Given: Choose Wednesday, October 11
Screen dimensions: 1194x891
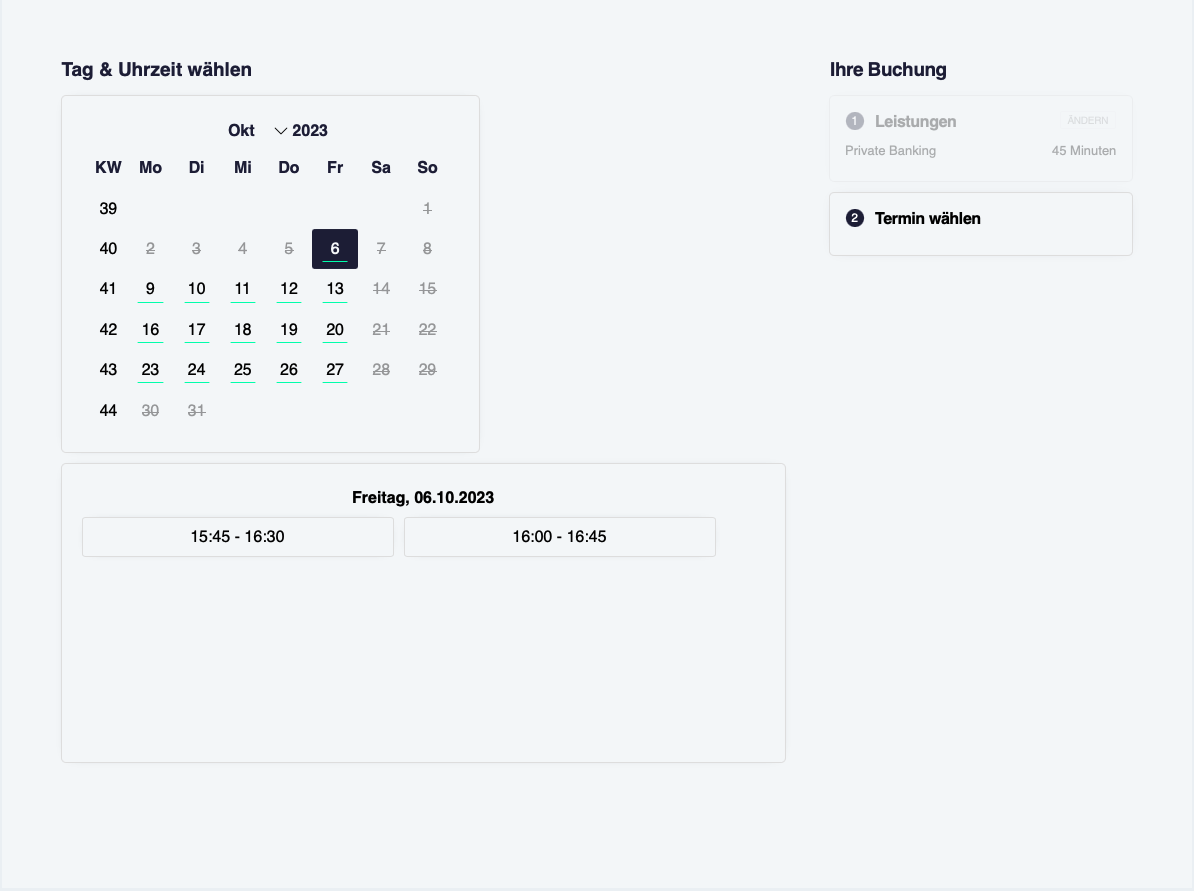Looking at the screenshot, I should pos(243,289).
